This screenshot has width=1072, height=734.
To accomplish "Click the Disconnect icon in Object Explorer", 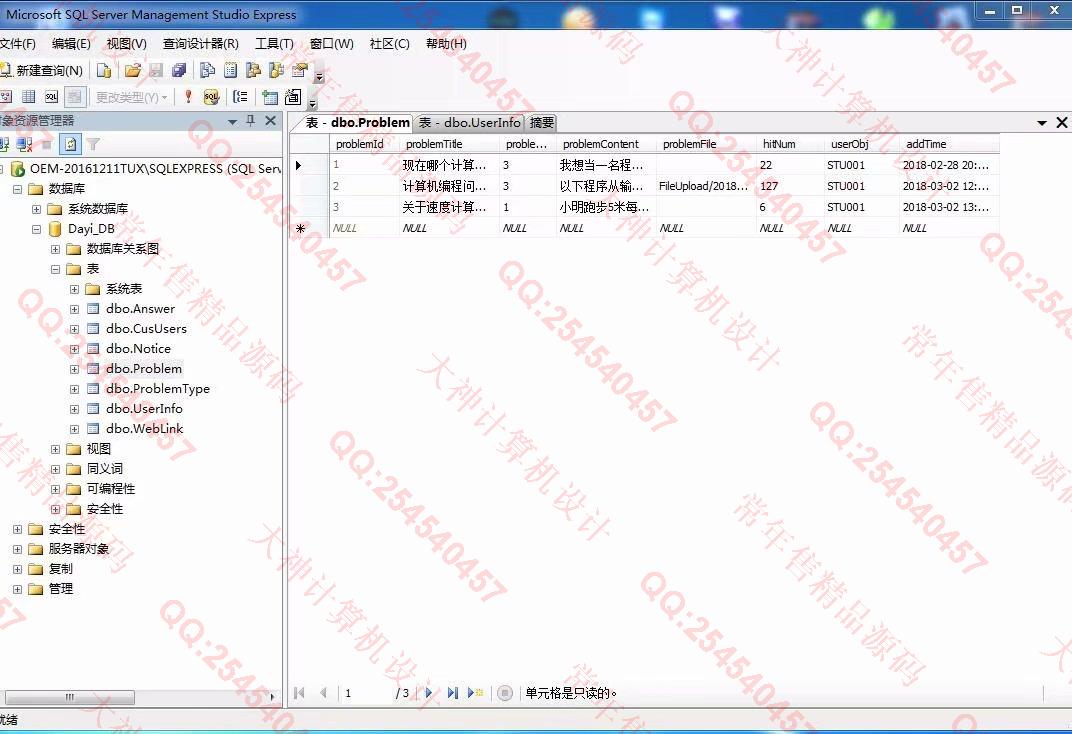I will pos(25,144).
